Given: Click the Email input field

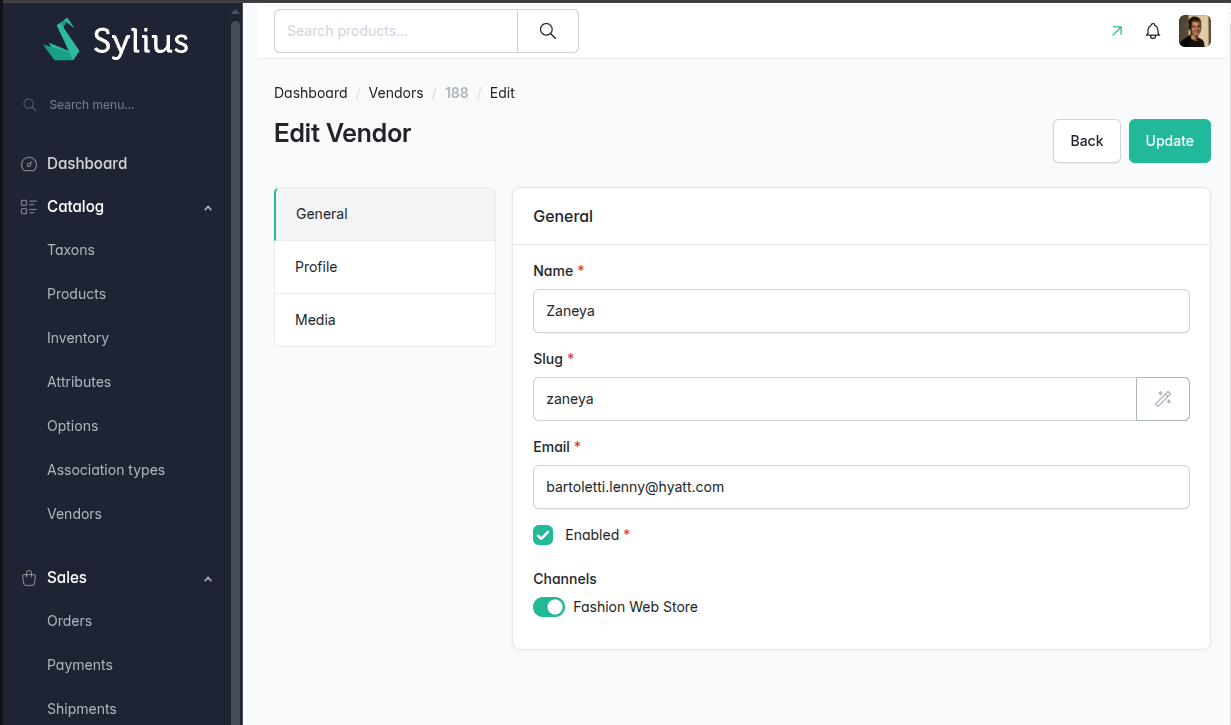Looking at the screenshot, I should [x=861, y=487].
